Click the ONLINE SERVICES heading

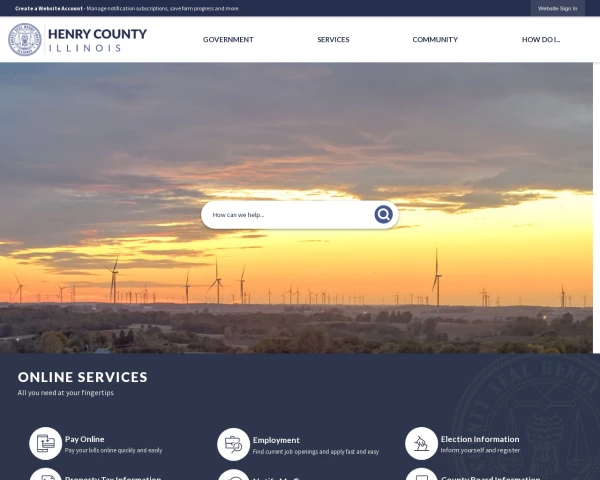point(83,377)
